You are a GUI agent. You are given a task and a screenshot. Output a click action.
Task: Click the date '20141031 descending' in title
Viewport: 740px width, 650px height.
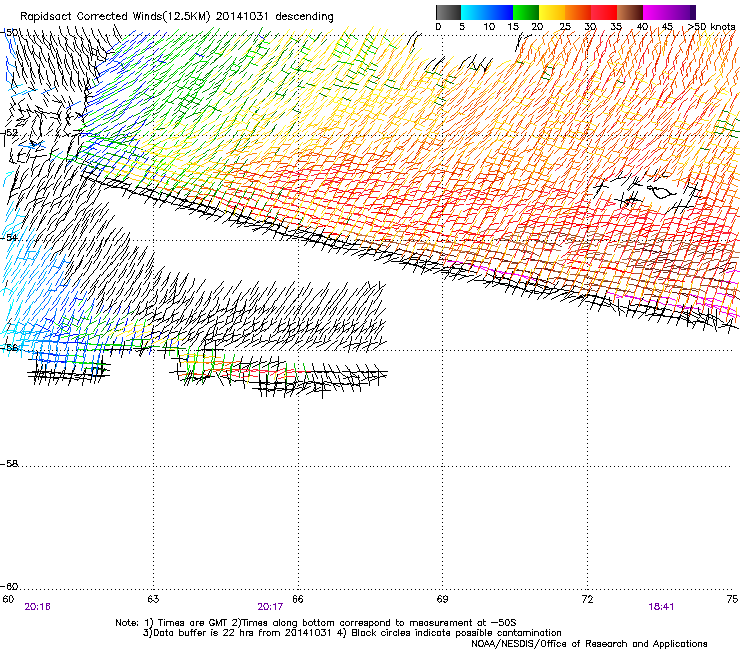(275, 17)
